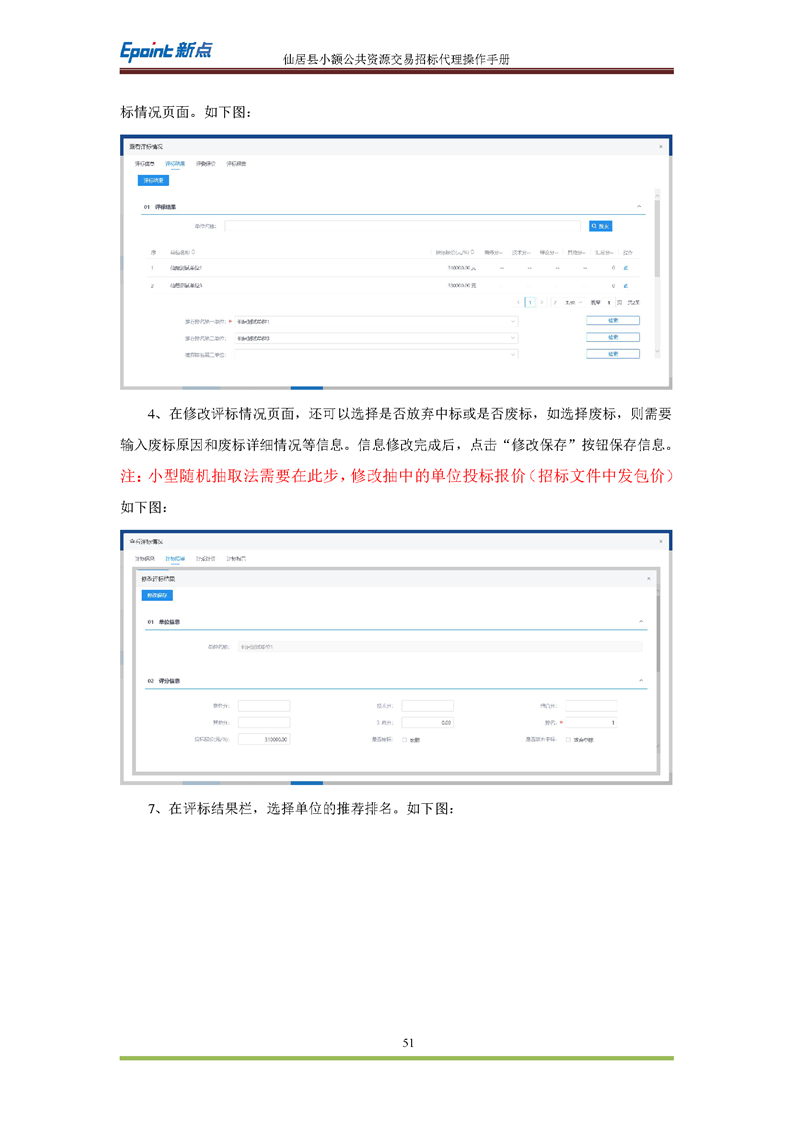Click the sort icon beside the unit name column header
793x1122 pixels.
click(x=193, y=252)
